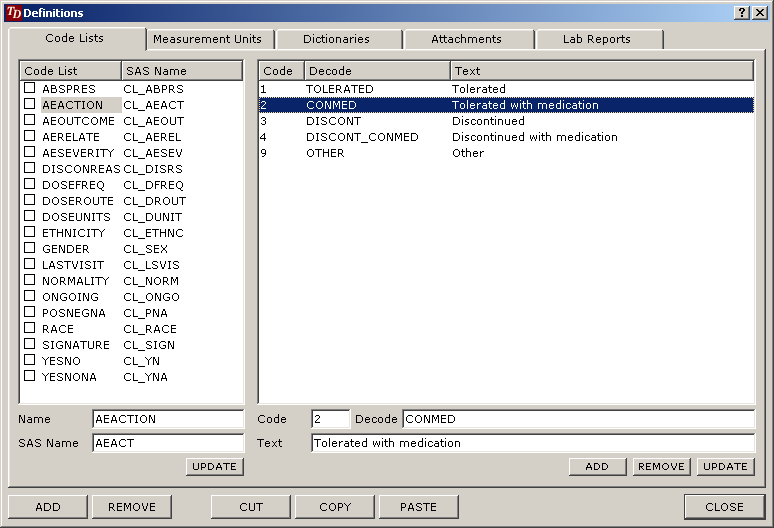The image size is (774, 528).
Task: Click the TD application icon in title bar
Action: tap(13, 13)
